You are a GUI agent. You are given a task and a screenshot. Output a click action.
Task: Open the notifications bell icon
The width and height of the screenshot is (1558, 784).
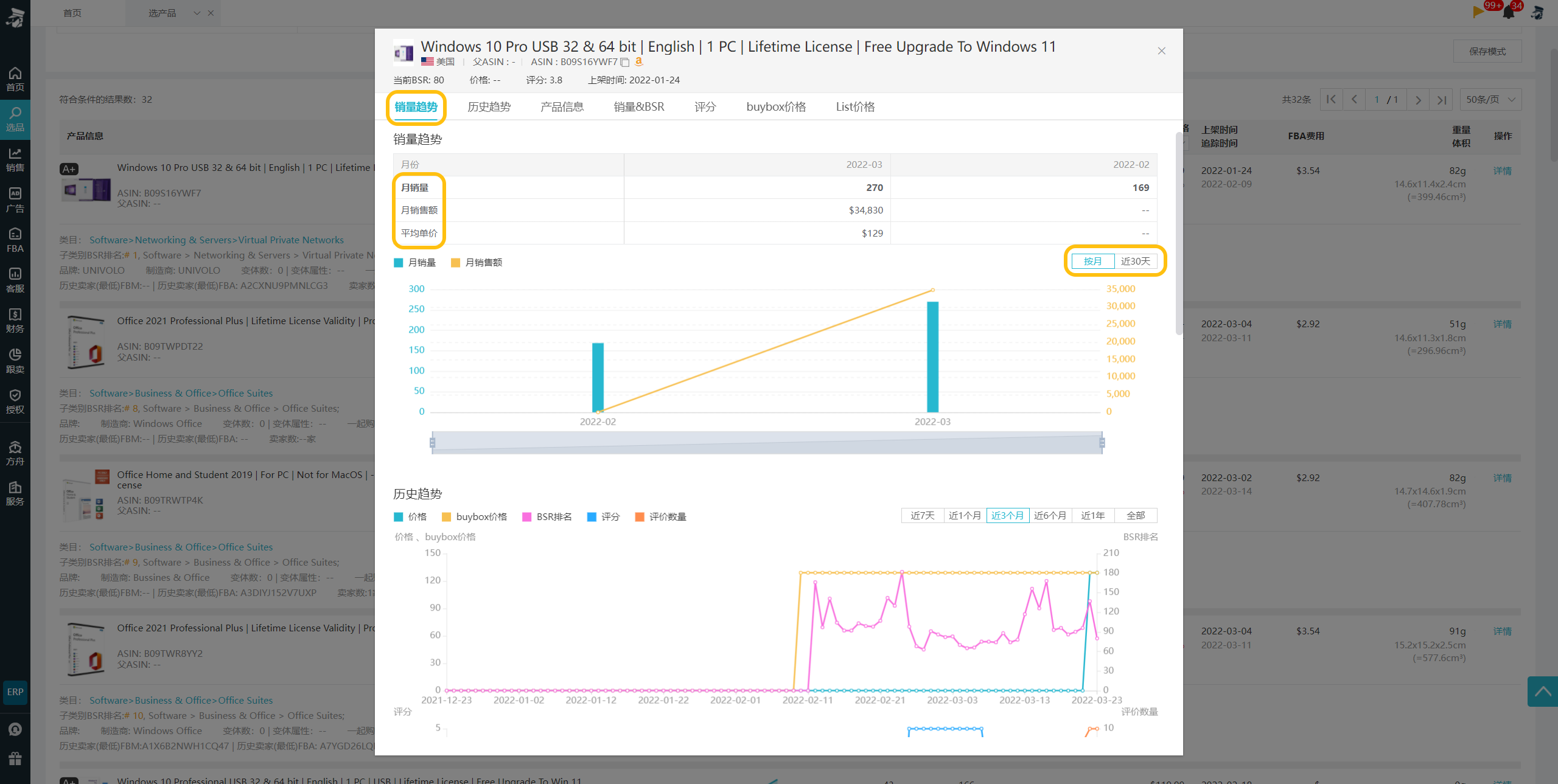1509,12
